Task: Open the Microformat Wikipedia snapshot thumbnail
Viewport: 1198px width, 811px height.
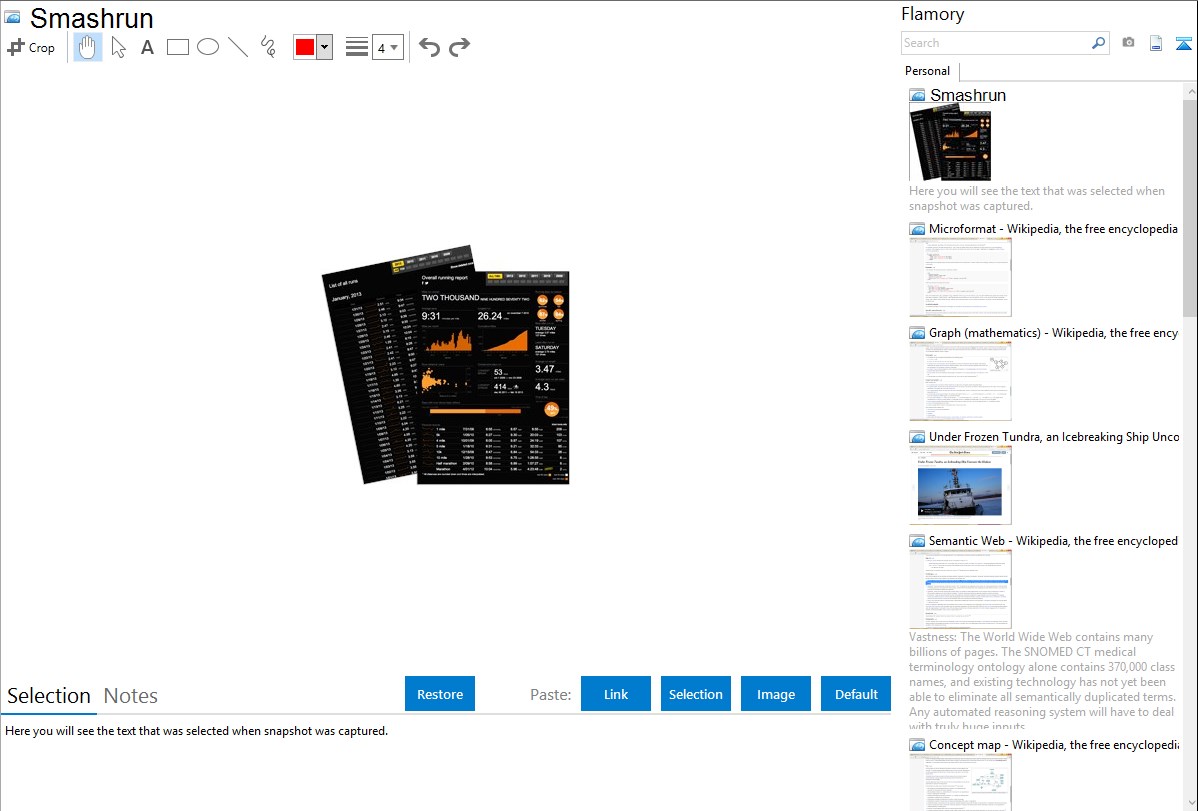Action: pyautogui.click(x=960, y=277)
